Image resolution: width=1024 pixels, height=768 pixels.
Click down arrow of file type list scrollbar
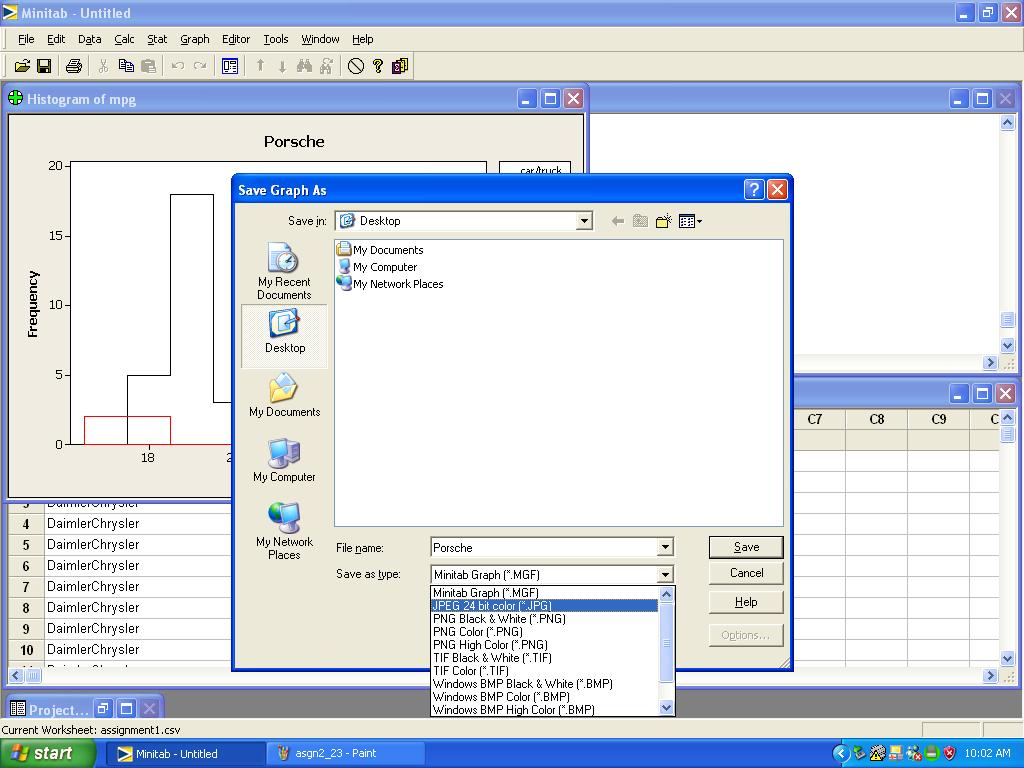click(x=667, y=708)
